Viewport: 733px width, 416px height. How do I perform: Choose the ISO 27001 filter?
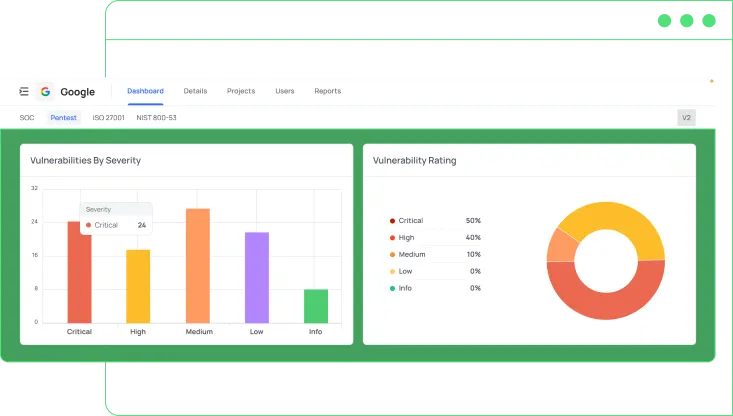[108, 118]
